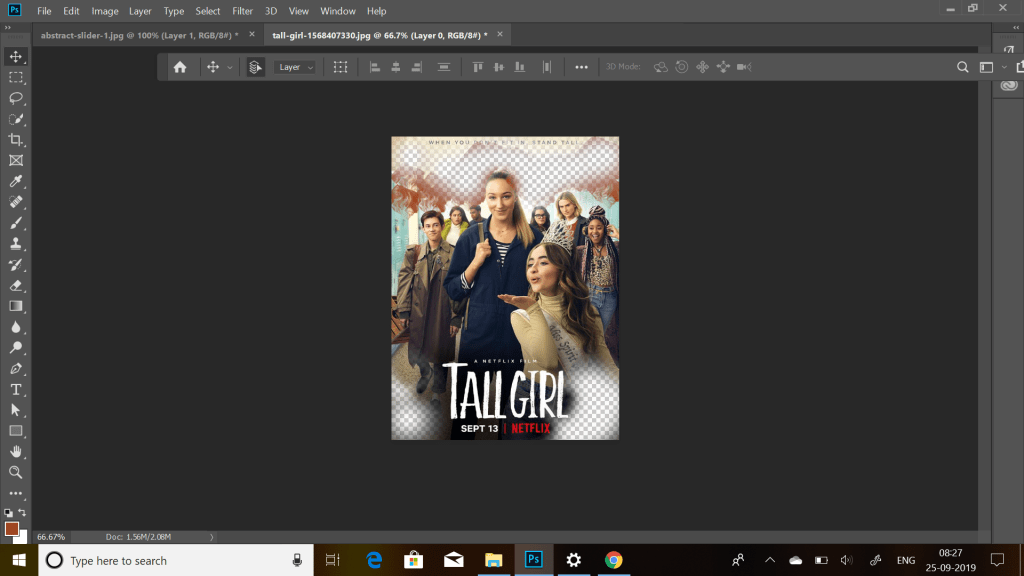Swap foreground and background colors
Image resolution: width=1024 pixels, height=576 pixels.
[x=23, y=513]
